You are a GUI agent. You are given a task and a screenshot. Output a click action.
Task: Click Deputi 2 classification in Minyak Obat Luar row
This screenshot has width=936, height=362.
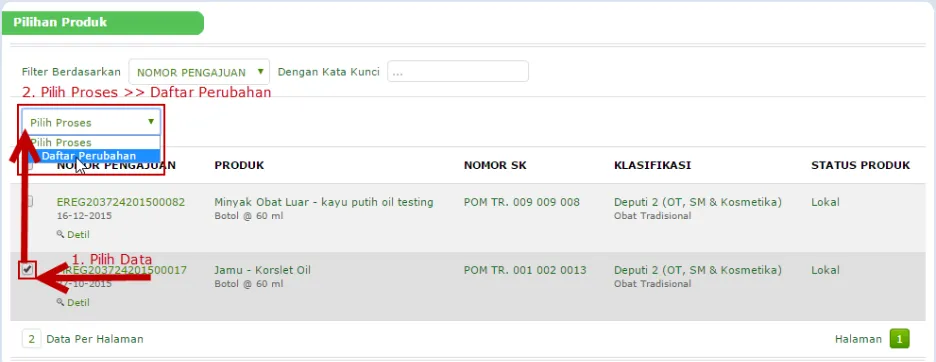(698, 203)
